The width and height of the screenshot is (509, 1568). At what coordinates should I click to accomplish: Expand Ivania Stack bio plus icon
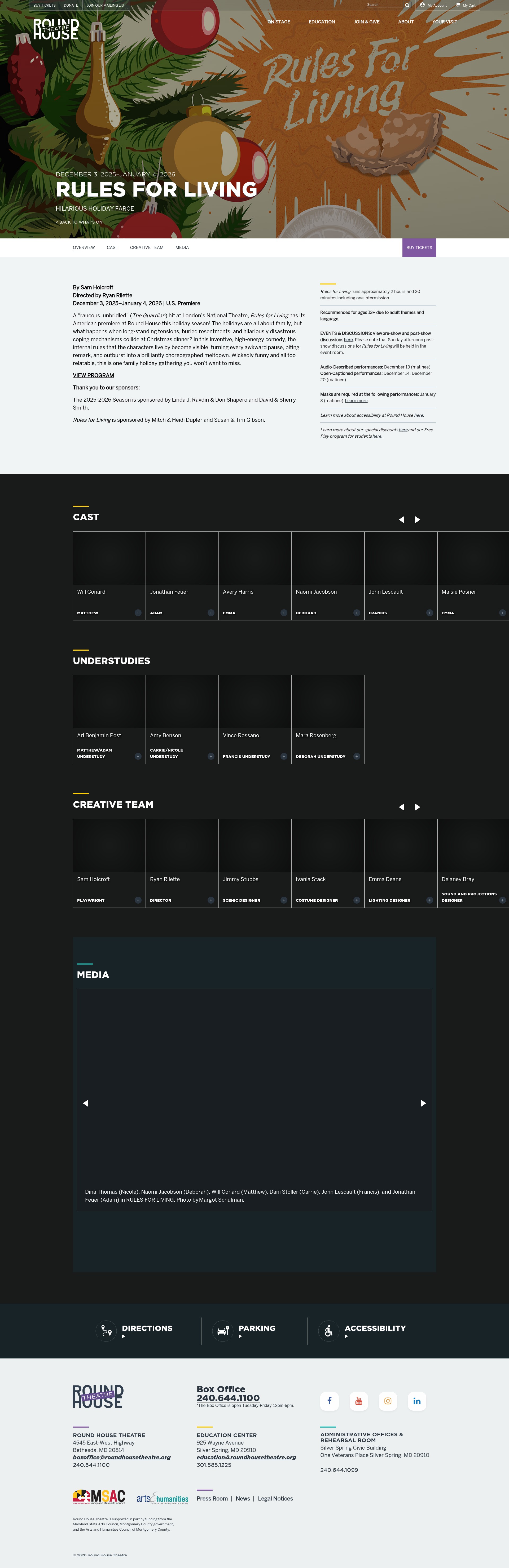pyautogui.click(x=357, y=900)
